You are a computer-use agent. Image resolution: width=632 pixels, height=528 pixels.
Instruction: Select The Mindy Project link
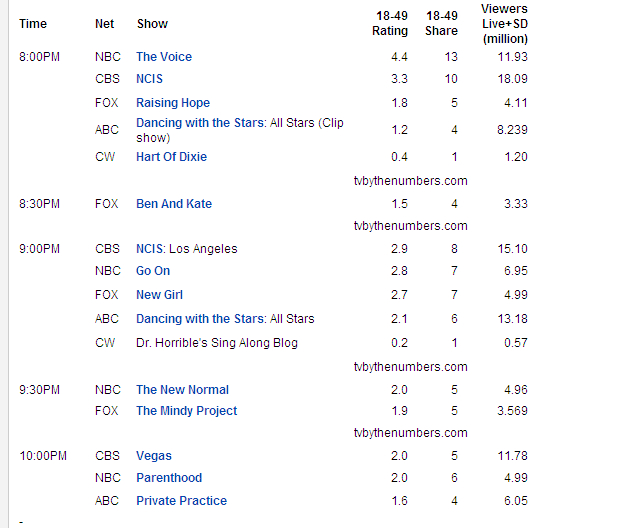pyautogui.click(x=187, y=411)
